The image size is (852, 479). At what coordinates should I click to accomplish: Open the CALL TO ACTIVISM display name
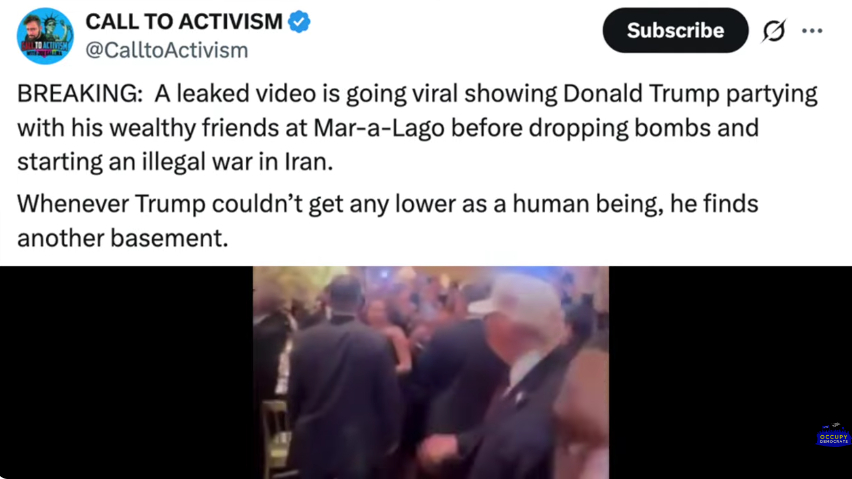click(184, 22)
